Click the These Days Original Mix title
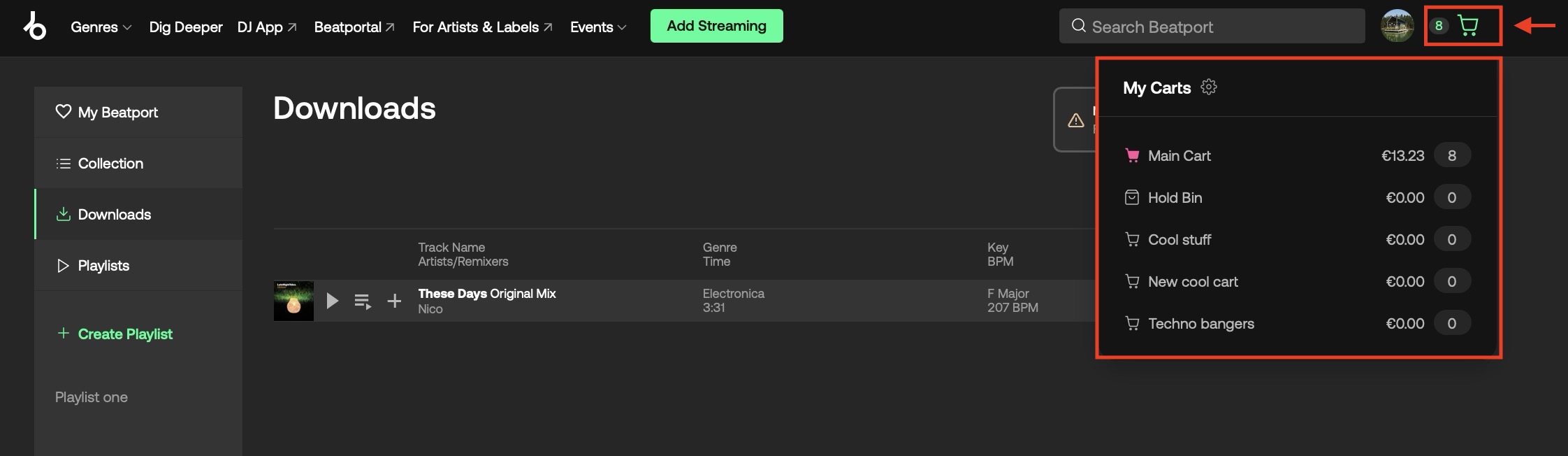1568x456 pixels. coord(487,293)
